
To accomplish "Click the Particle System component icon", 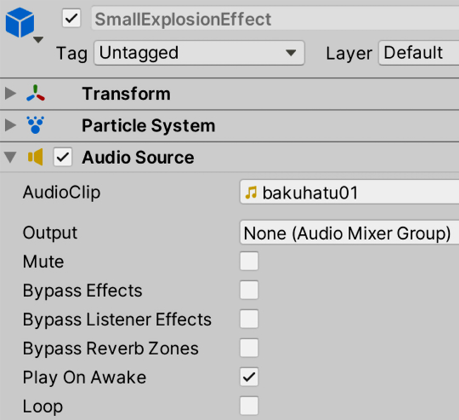I will 35,125.
